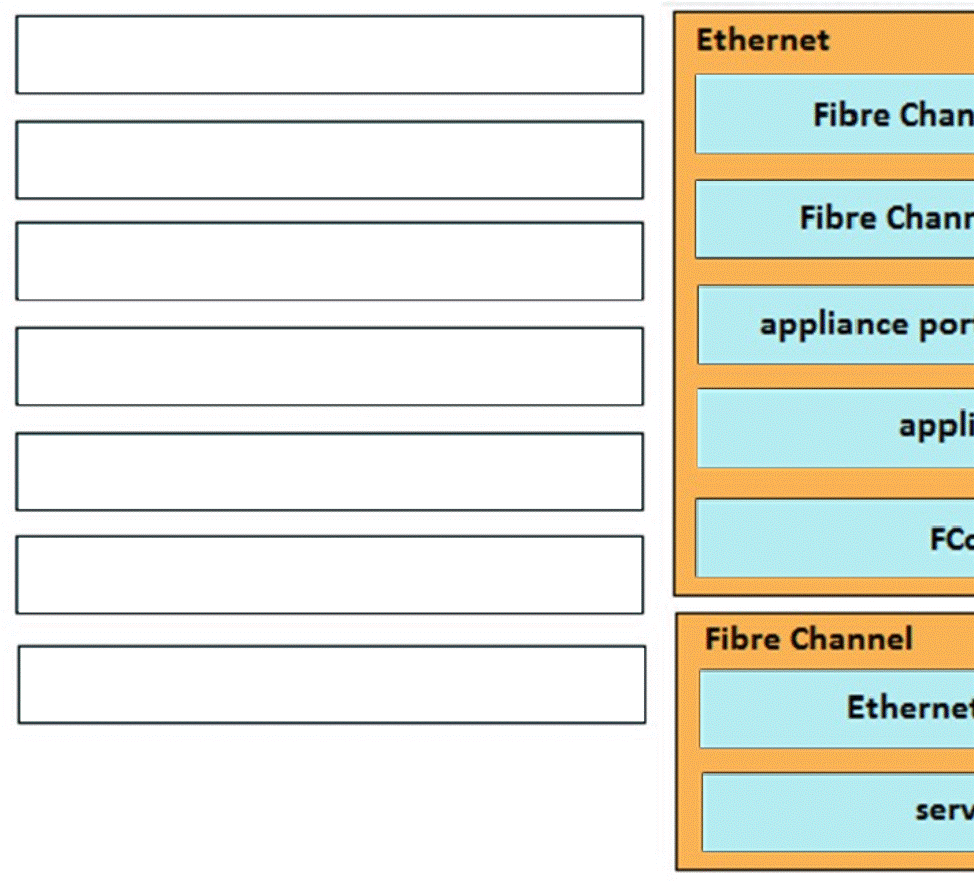
Task: Click the 'Ethernet' group heading
Action: coord(762,40)
